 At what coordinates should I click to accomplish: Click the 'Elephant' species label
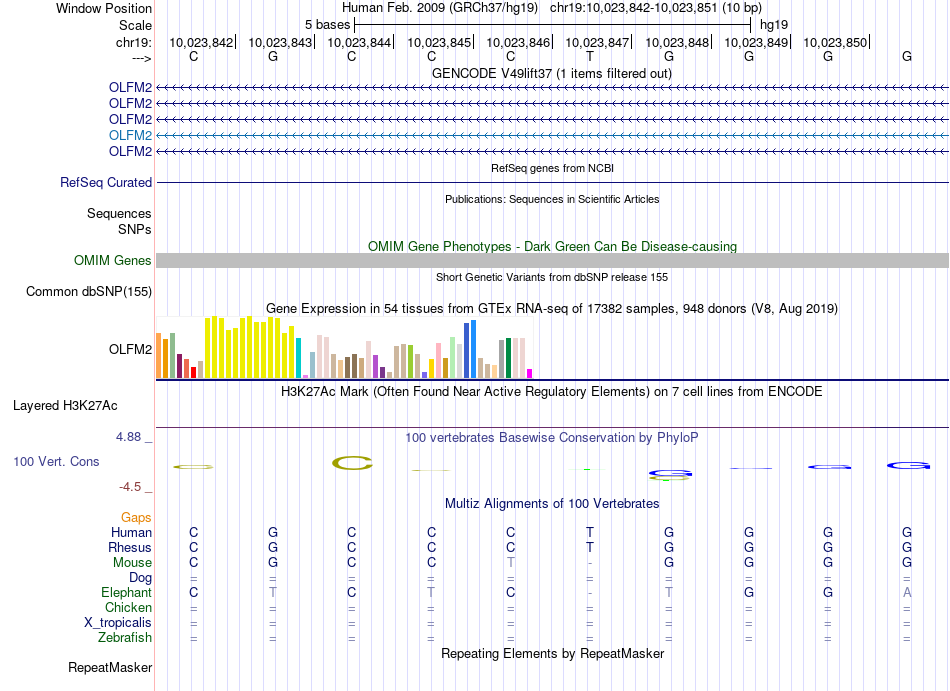[126, 592]
